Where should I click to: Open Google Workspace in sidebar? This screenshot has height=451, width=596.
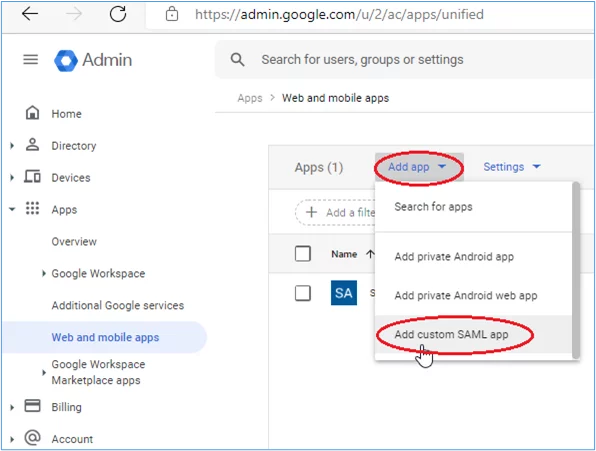(98, 274)
